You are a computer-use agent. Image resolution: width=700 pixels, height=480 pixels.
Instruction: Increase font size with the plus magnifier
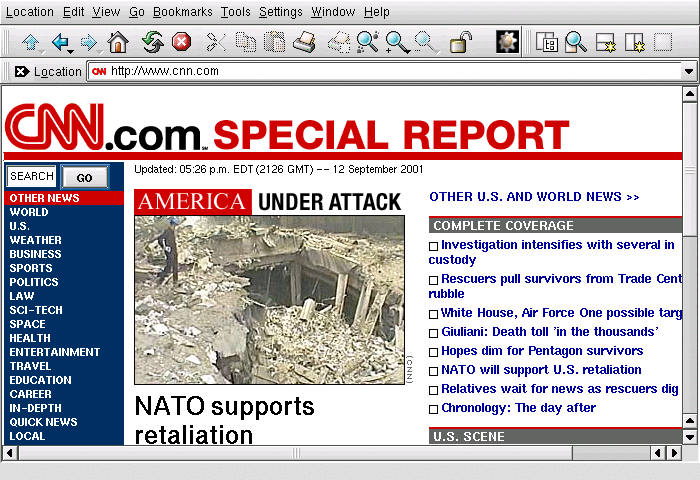tap(397, 43)
